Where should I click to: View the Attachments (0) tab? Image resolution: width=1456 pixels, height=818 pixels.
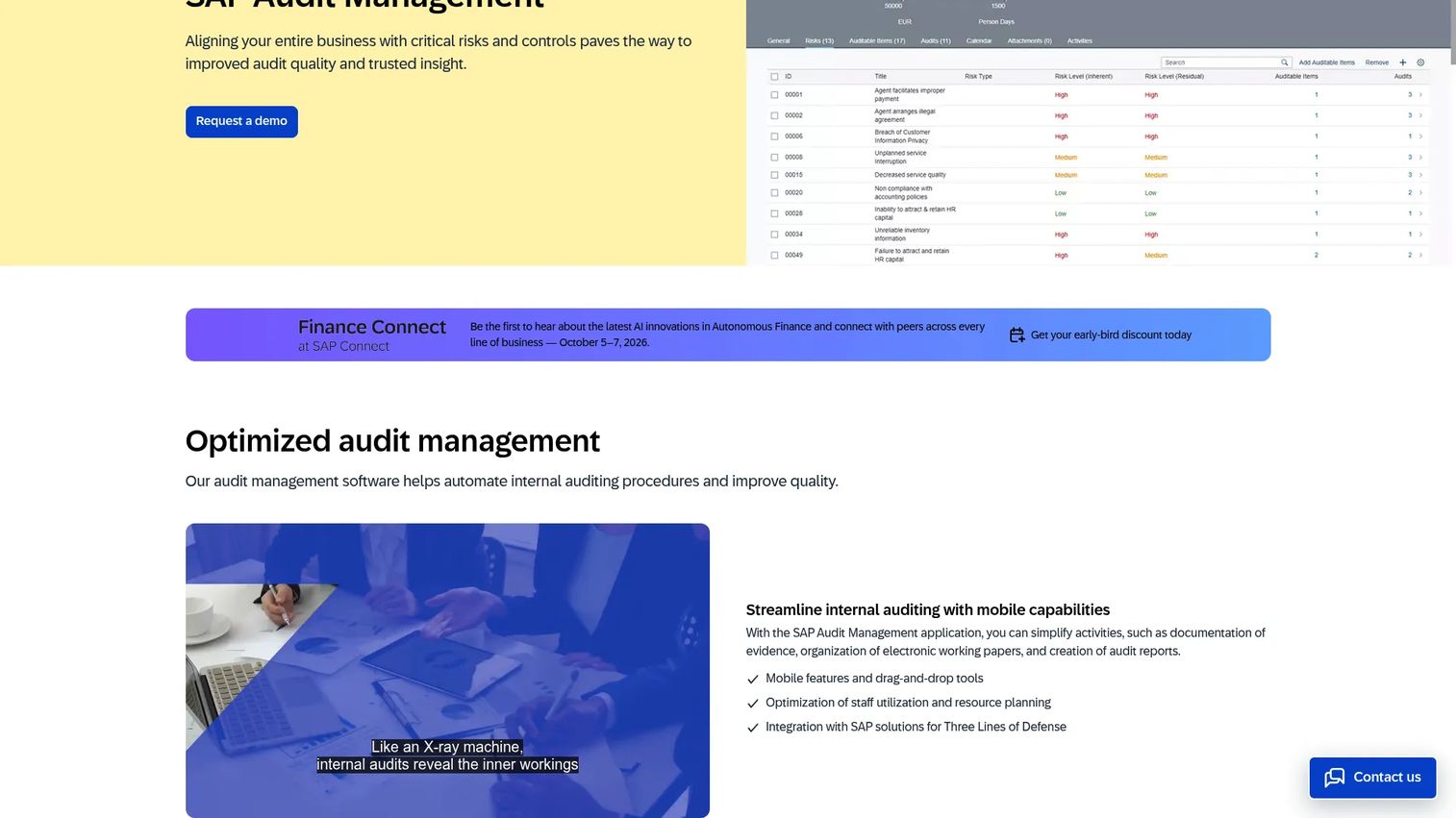[1030, 41]
